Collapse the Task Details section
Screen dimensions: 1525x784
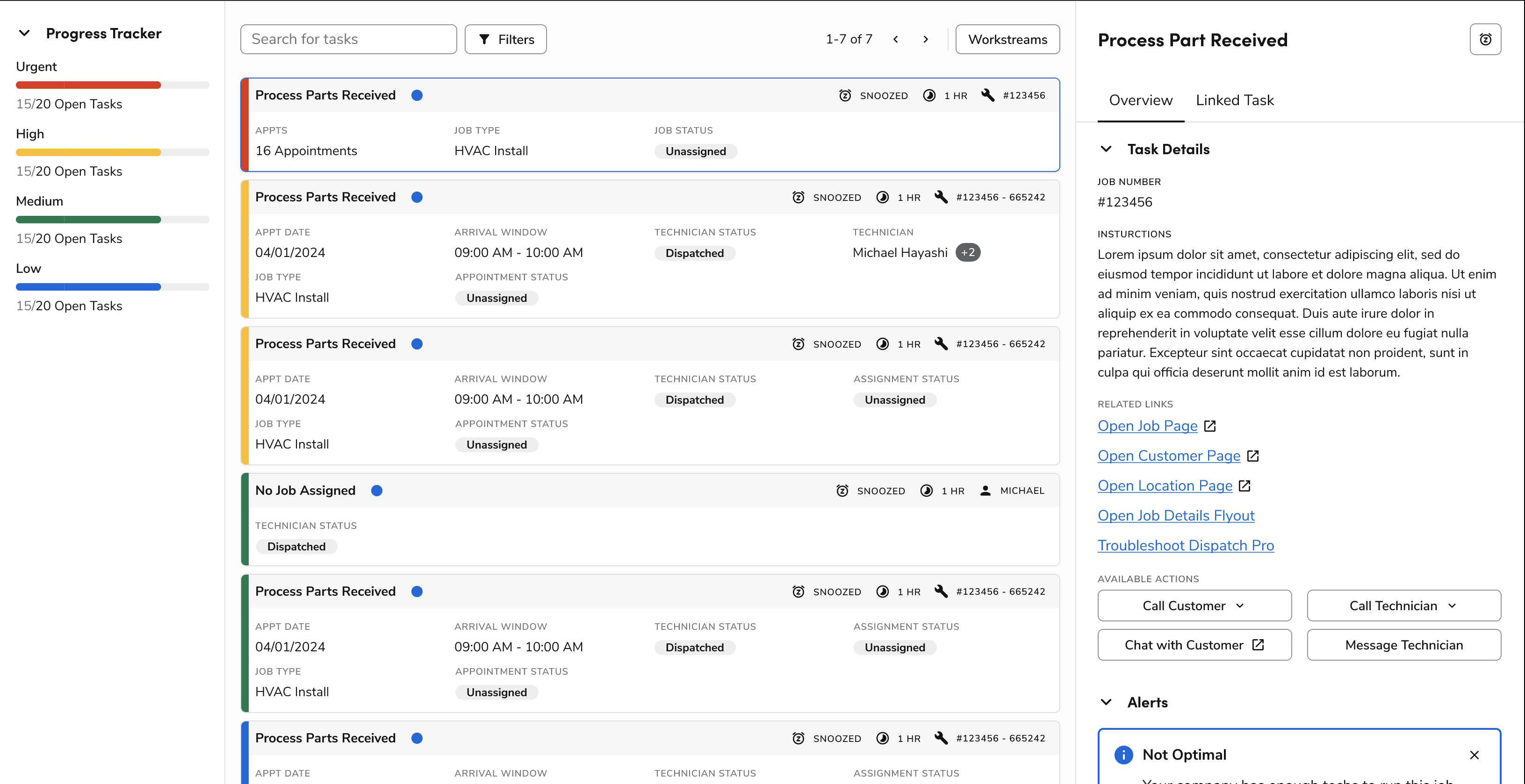coord(1105,149)
